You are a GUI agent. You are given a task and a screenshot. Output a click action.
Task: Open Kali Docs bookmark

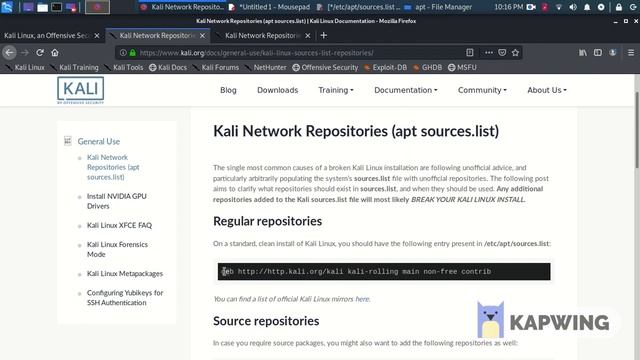pyautogui.click(x=168, y=67)
